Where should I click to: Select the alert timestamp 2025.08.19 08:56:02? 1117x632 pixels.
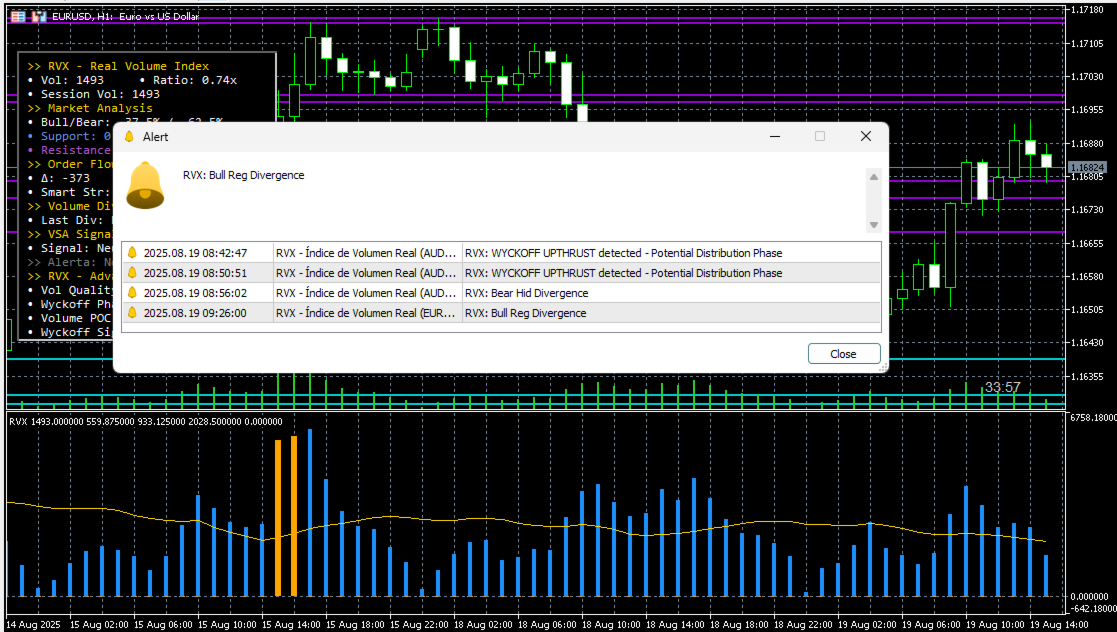[x=195, y=293]
